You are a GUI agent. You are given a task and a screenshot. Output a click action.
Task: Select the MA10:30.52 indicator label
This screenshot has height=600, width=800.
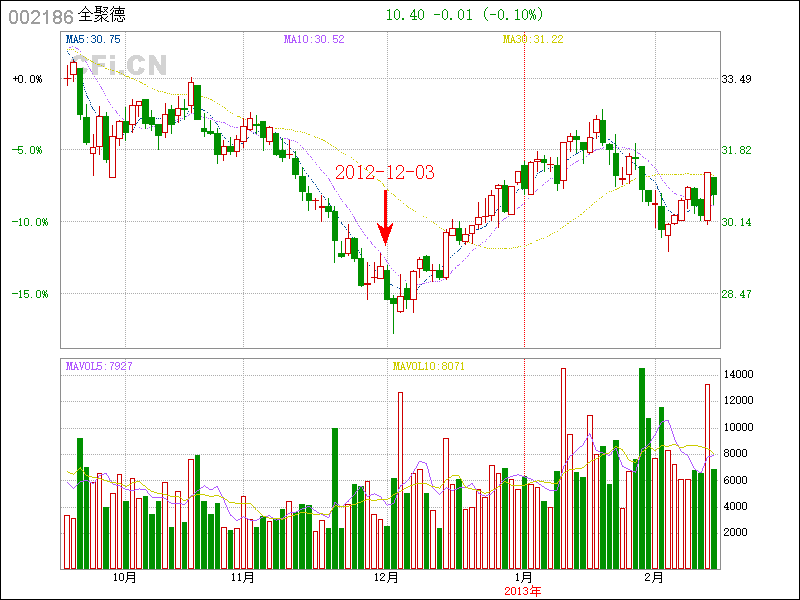(x=314, y=39)
